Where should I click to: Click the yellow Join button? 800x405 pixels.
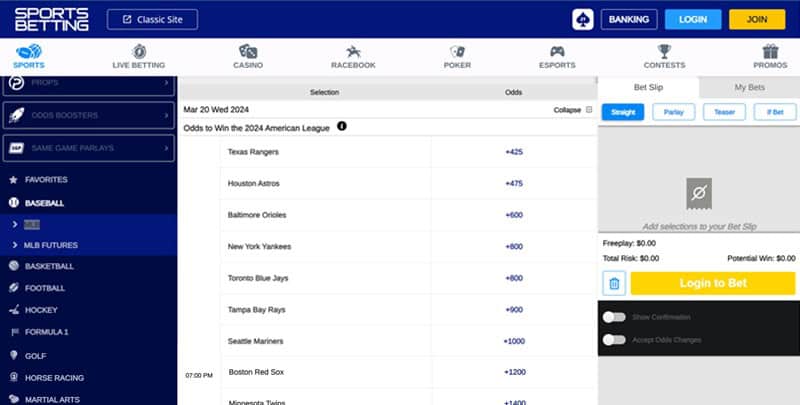pos(757,19)
